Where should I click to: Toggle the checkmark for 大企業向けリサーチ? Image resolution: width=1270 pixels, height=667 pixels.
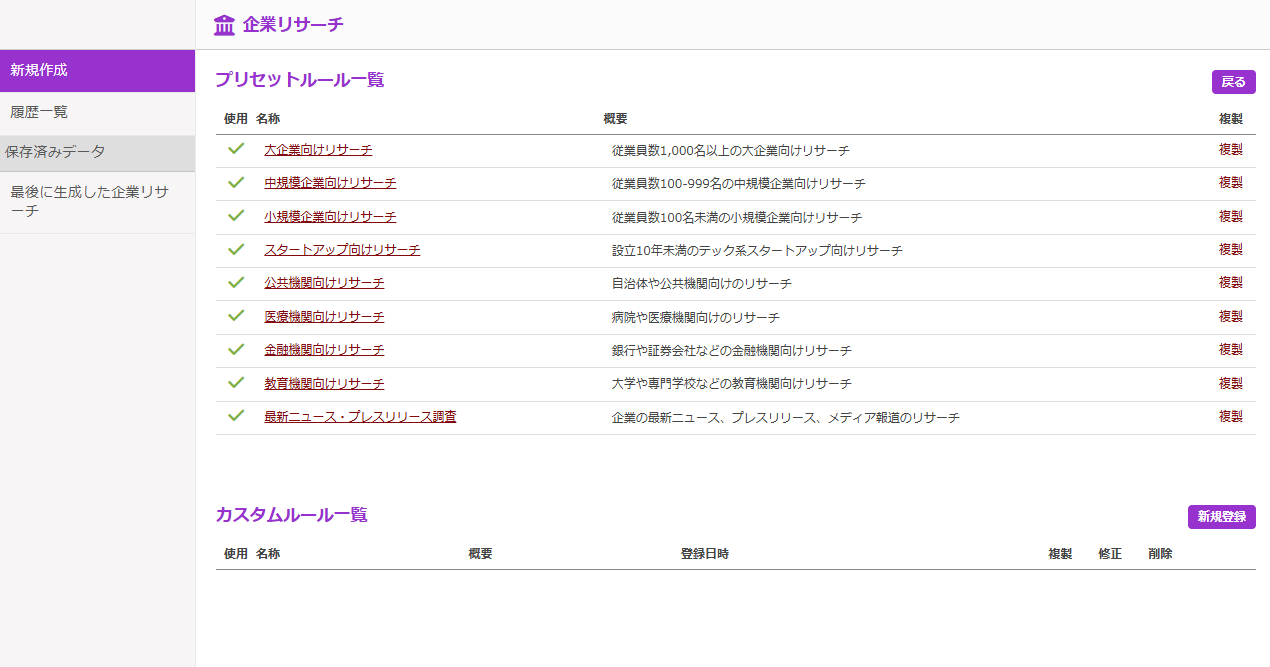[236, 149]
